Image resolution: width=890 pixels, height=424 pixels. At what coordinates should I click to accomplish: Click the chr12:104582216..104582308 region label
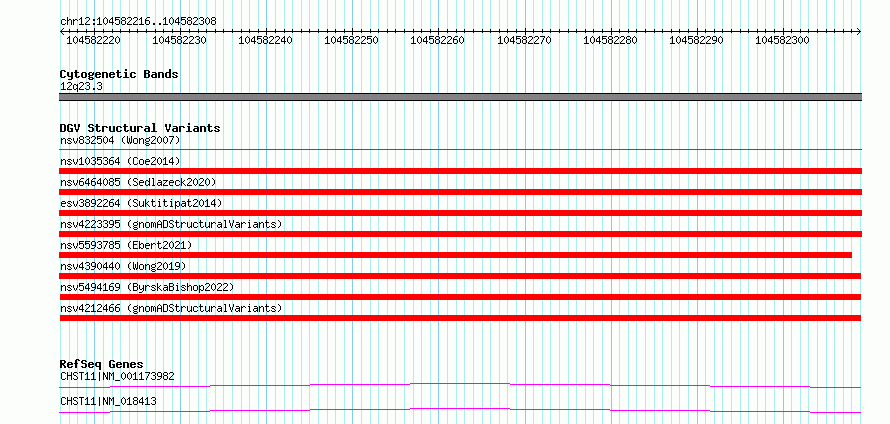[138, 21]
